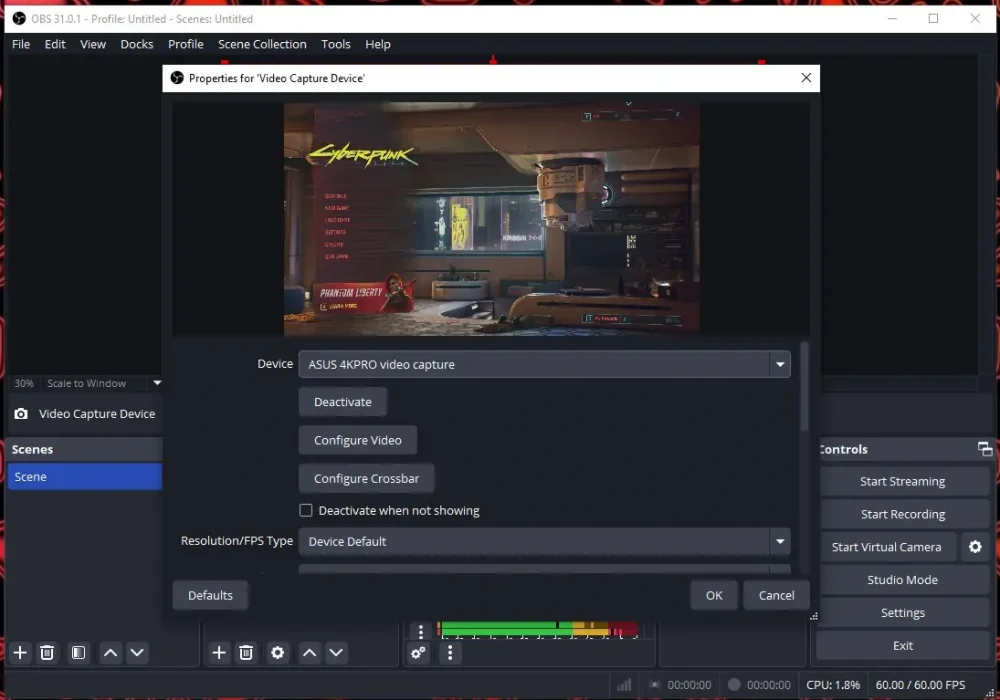This screenshot has height=700, width=1000.
Task: Click the Cyberpunk video preview in dialog
Action: pyautogui.click(x=491, y=219)
